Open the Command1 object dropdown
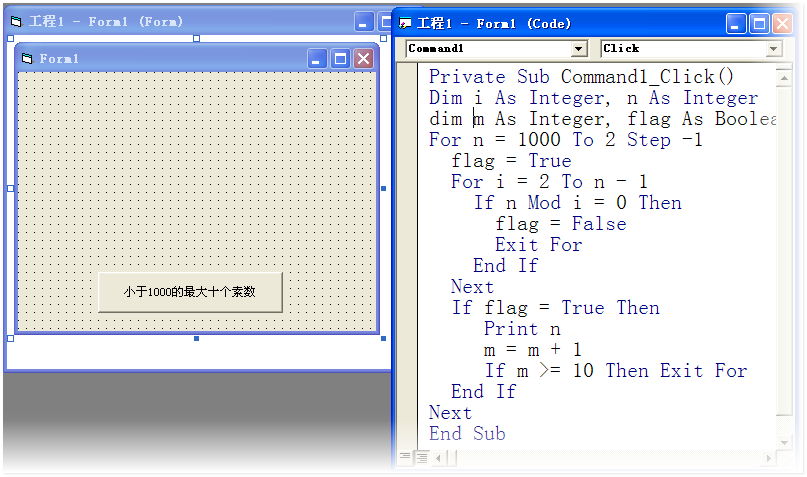This screenshot has height=477, width=807. [578, 48]
